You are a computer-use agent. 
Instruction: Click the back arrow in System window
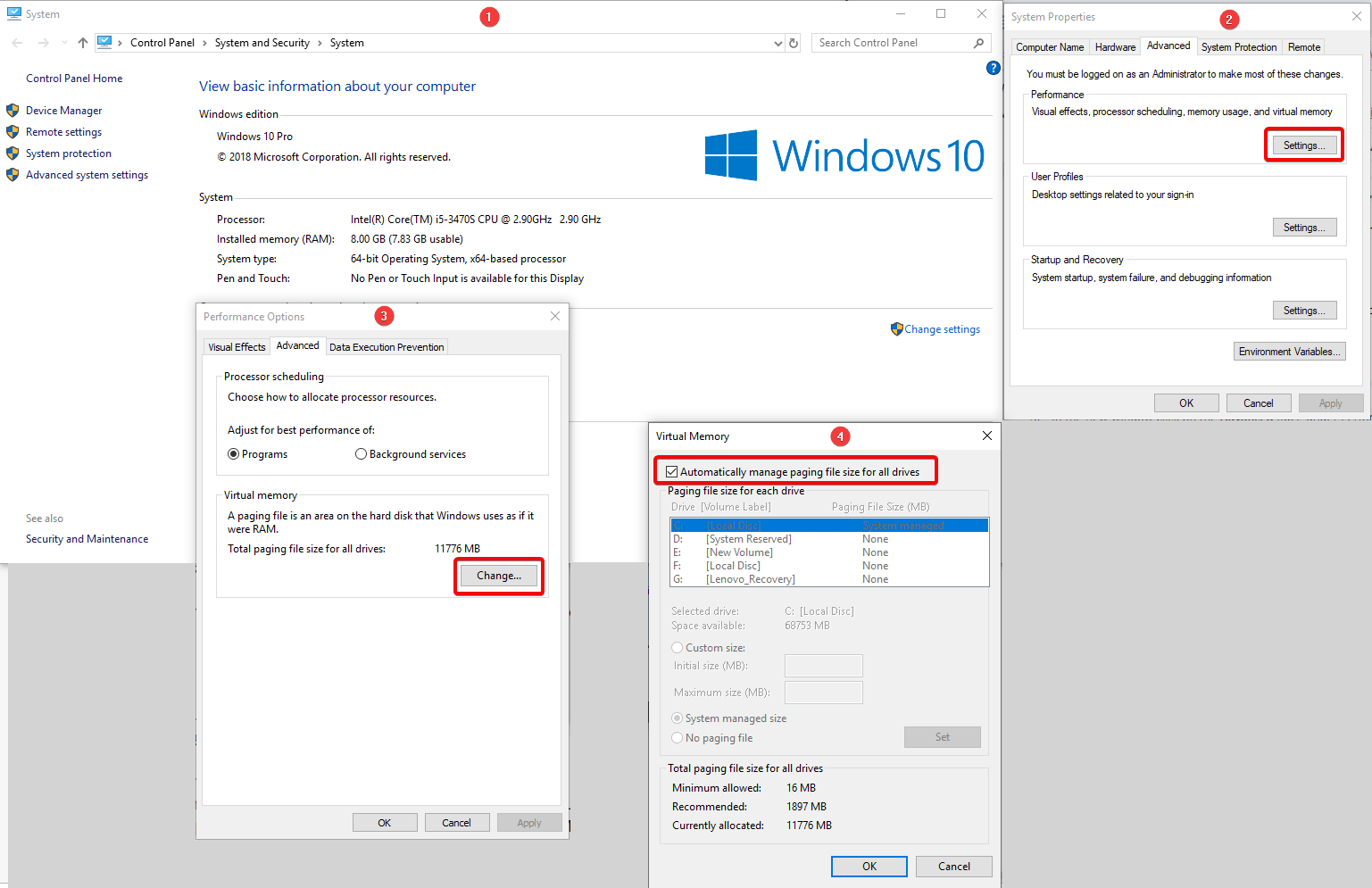(x=17, y=43)
